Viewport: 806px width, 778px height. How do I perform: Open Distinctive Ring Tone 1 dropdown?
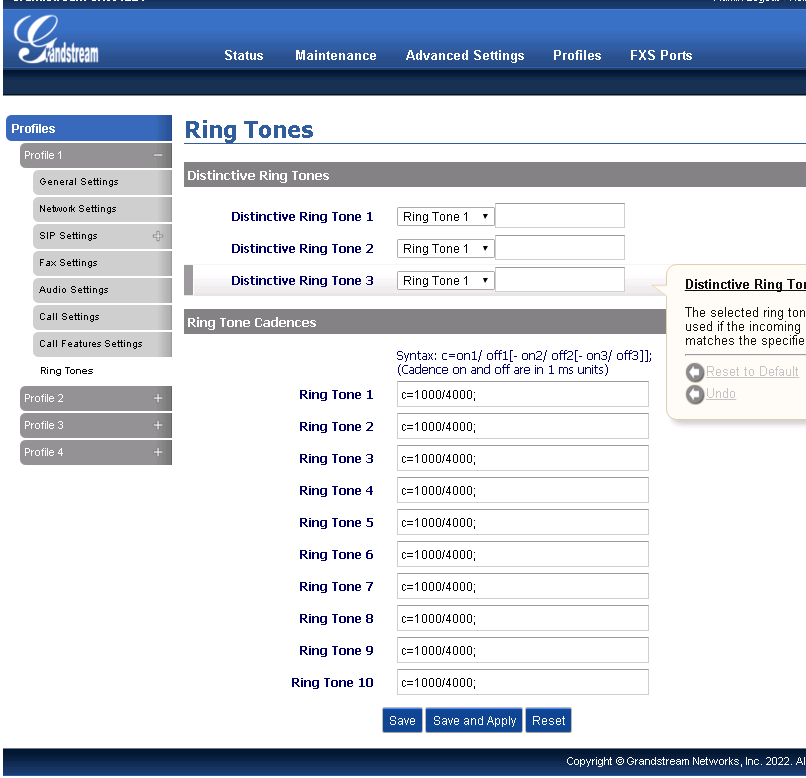tap(445, 216)
